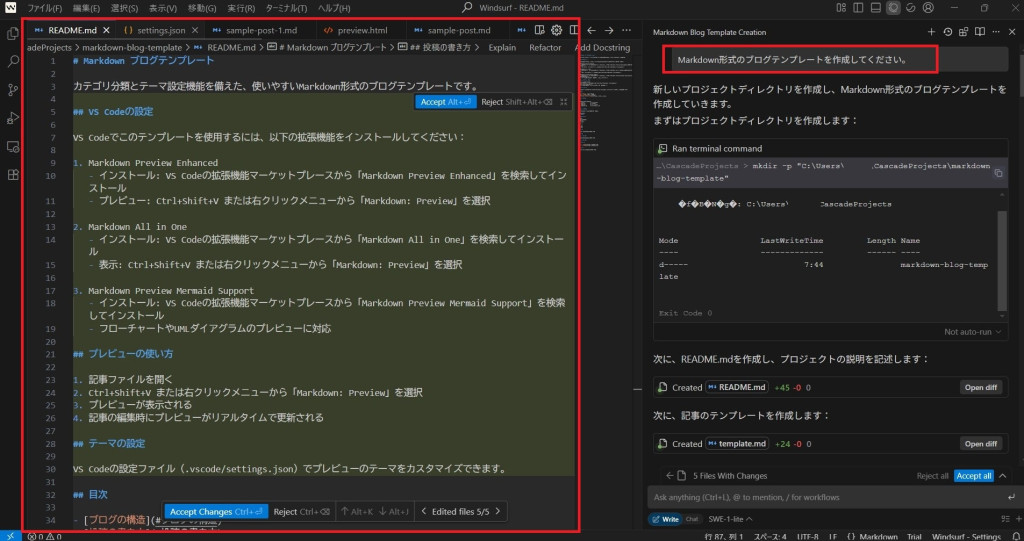The height and width of the screenshot is (541, 1024).
Task: Open diff for created template.md
Action: (981, 444)
